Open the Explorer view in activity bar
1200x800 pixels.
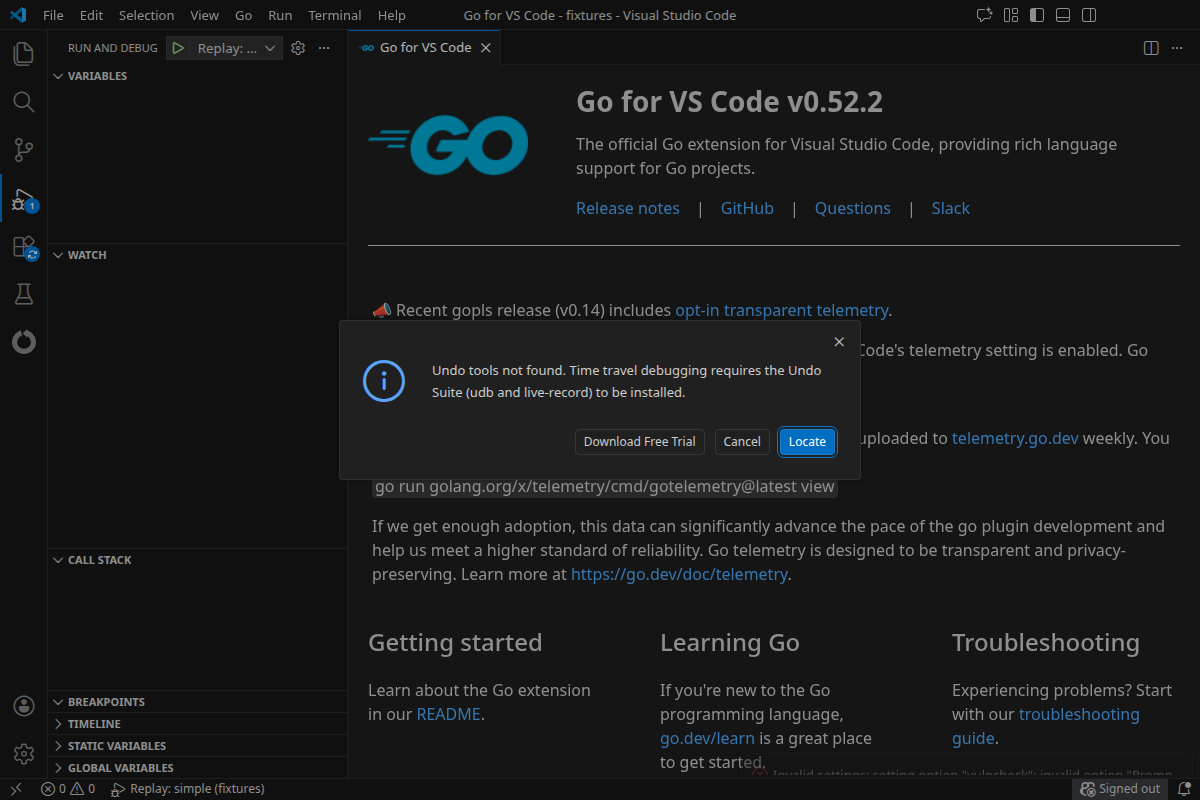pyautogui.click(x=23, y=53)
